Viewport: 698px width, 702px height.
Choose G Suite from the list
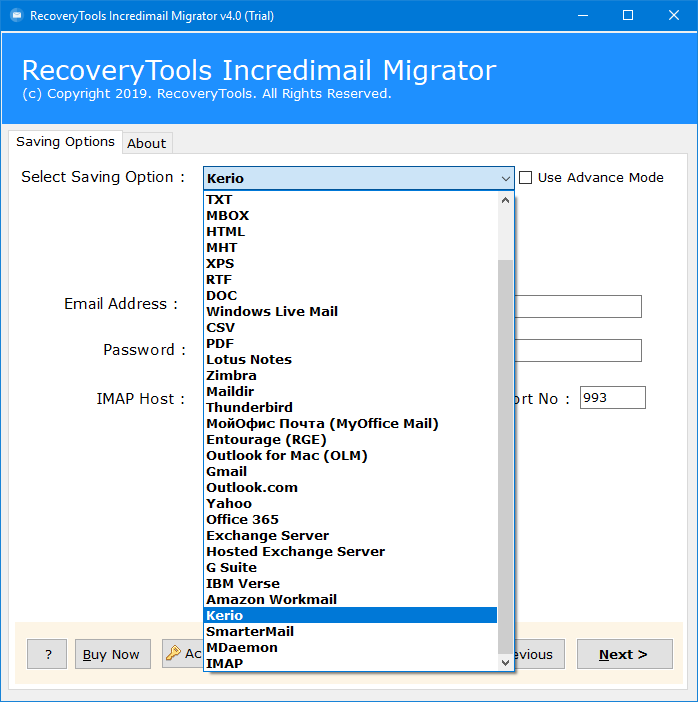coord(351,568)
